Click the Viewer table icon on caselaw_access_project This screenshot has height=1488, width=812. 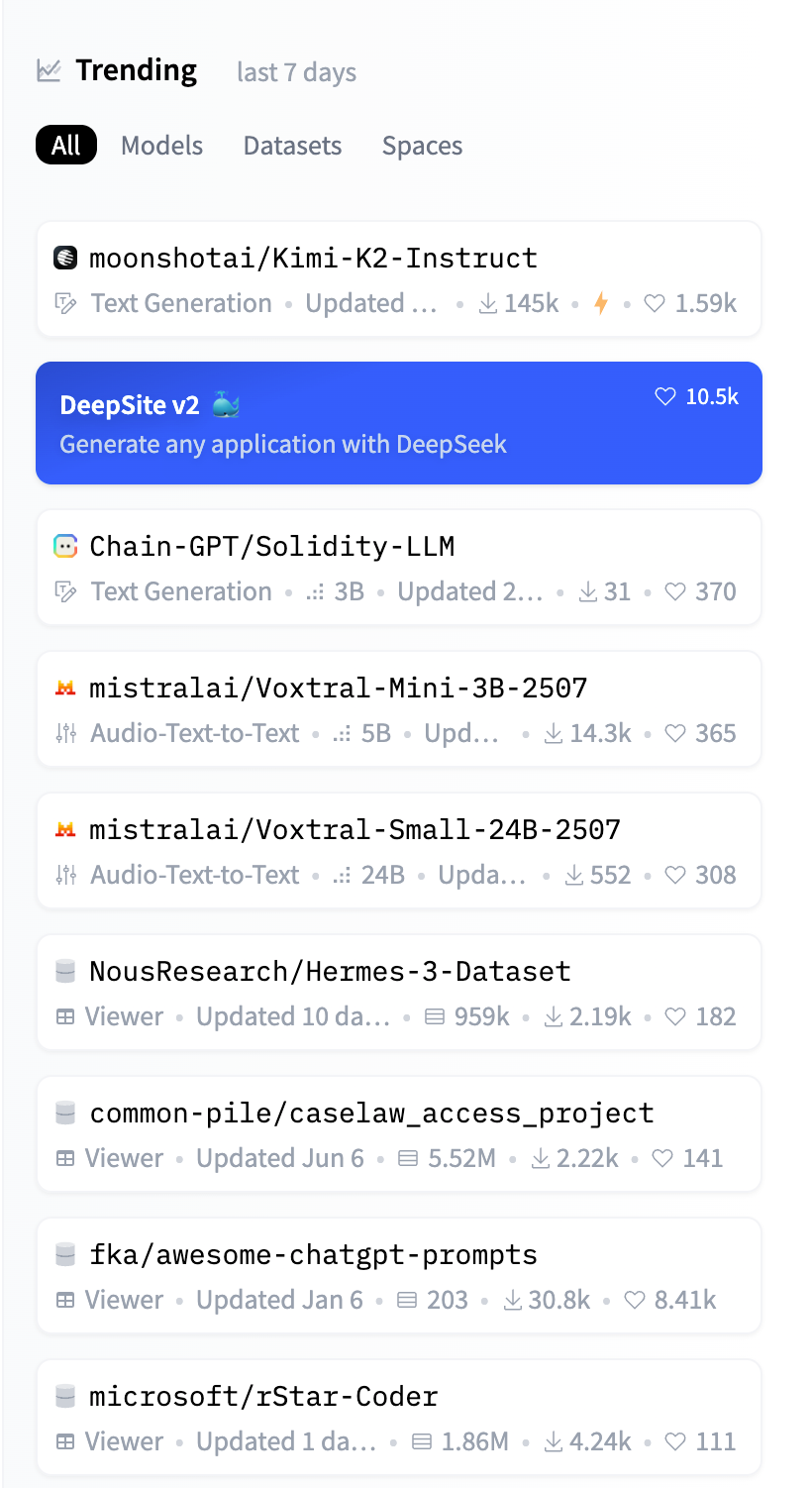[65, 1158]
